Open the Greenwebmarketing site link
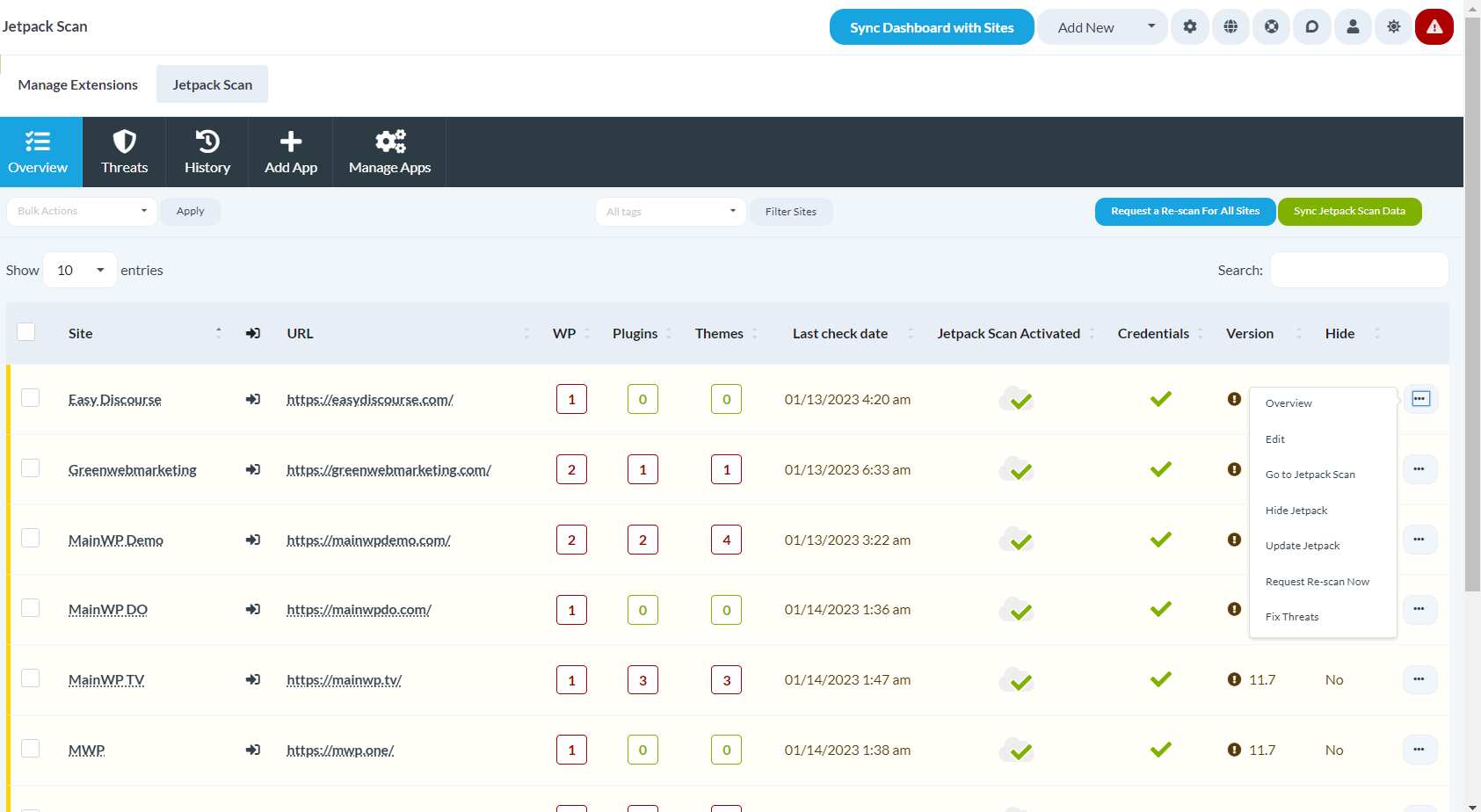Viewport: 1481px width, 812px height. (133, 470)
